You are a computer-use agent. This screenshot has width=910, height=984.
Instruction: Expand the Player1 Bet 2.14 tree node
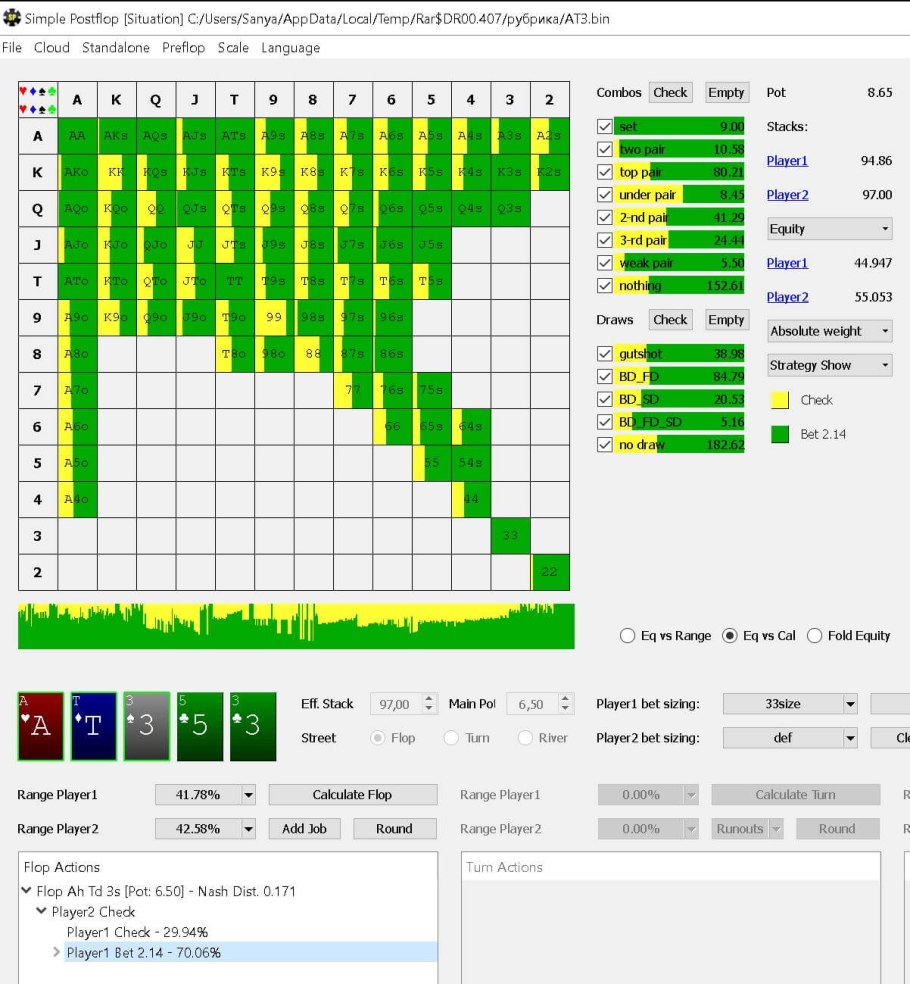pyautogui.click(x=56, y=953)
